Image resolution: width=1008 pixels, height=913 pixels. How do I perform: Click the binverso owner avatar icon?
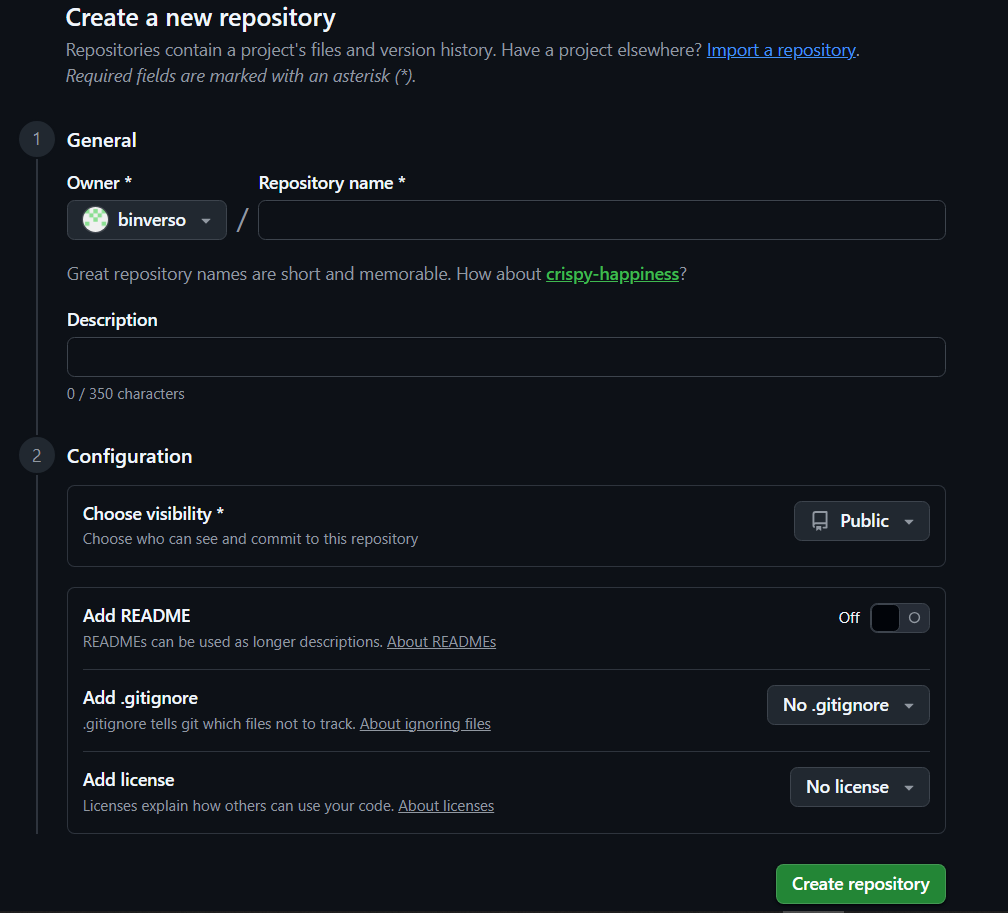click(x=95, y=220)
